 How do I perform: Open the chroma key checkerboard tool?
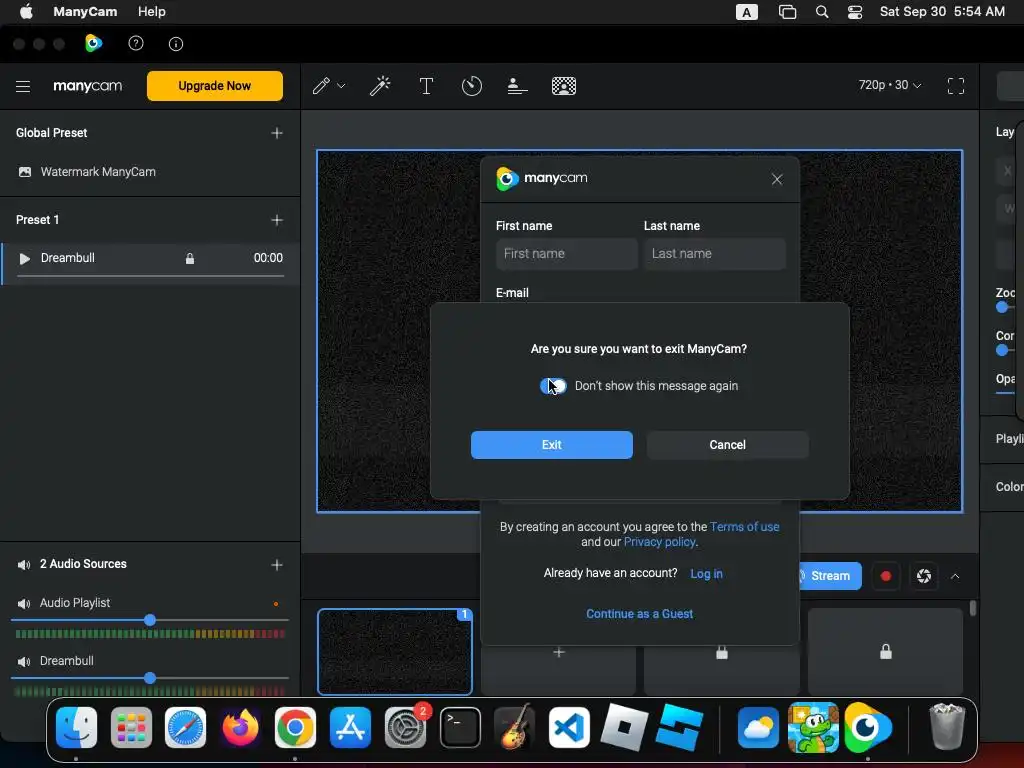[564, 86]
